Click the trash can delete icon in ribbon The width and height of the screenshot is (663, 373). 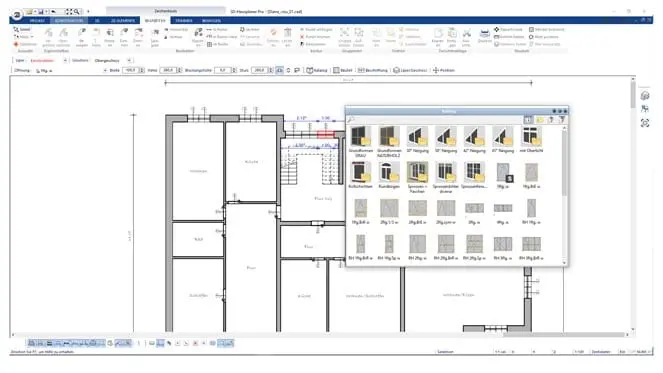click(288, 33)
